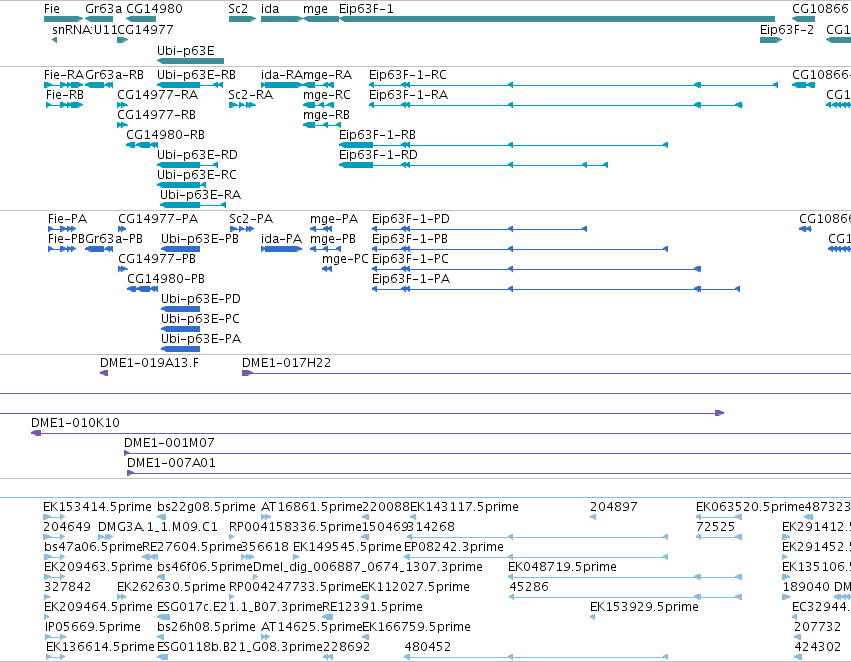The width and height of the screenshot is (851, 662).
Task: Click BAC clone DME1-010K10
Action: pyautogui.click(x=441, y=434)
